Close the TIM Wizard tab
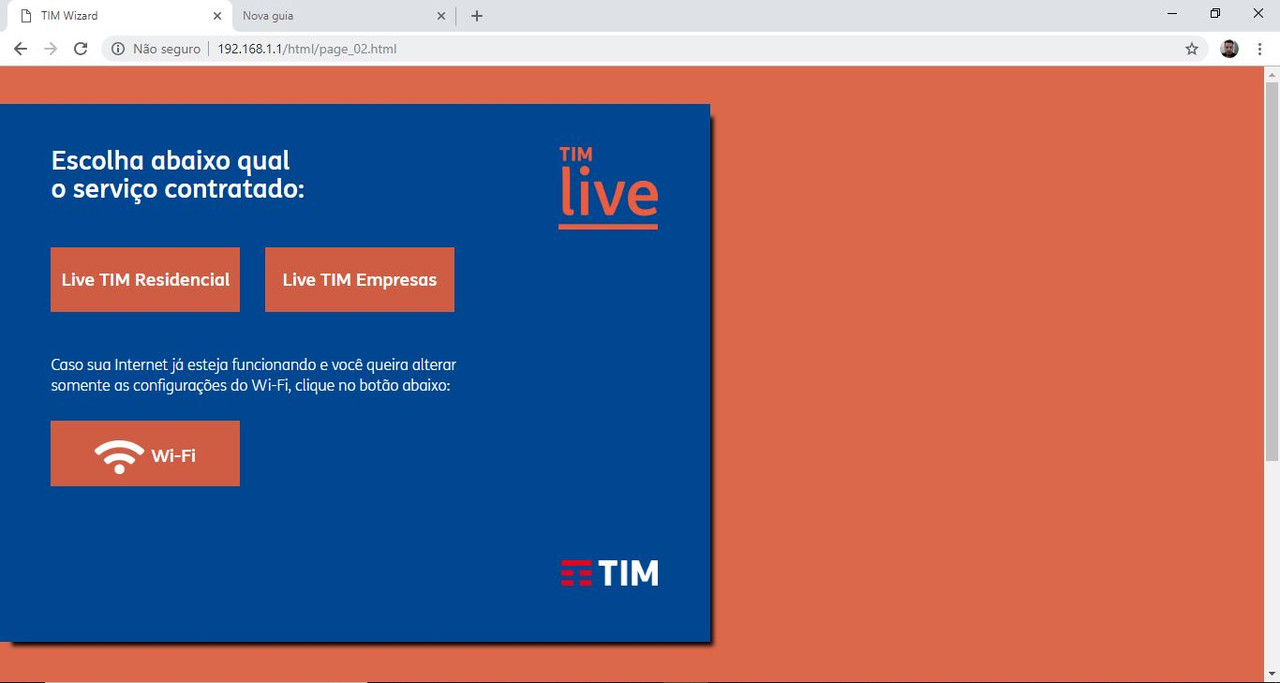Viewport: 1280px width, 683px height. (x=218, y=16)
